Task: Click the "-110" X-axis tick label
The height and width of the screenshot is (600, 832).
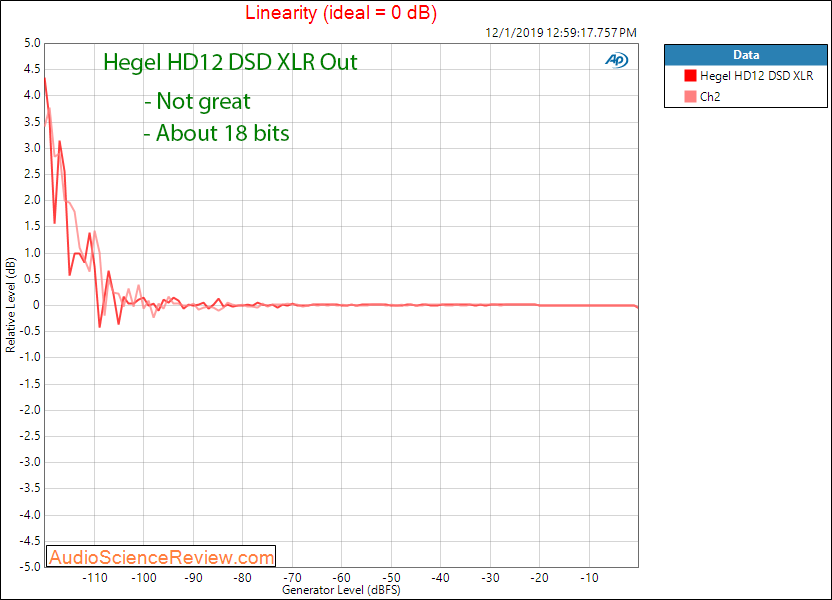Action: click(94, 578)
